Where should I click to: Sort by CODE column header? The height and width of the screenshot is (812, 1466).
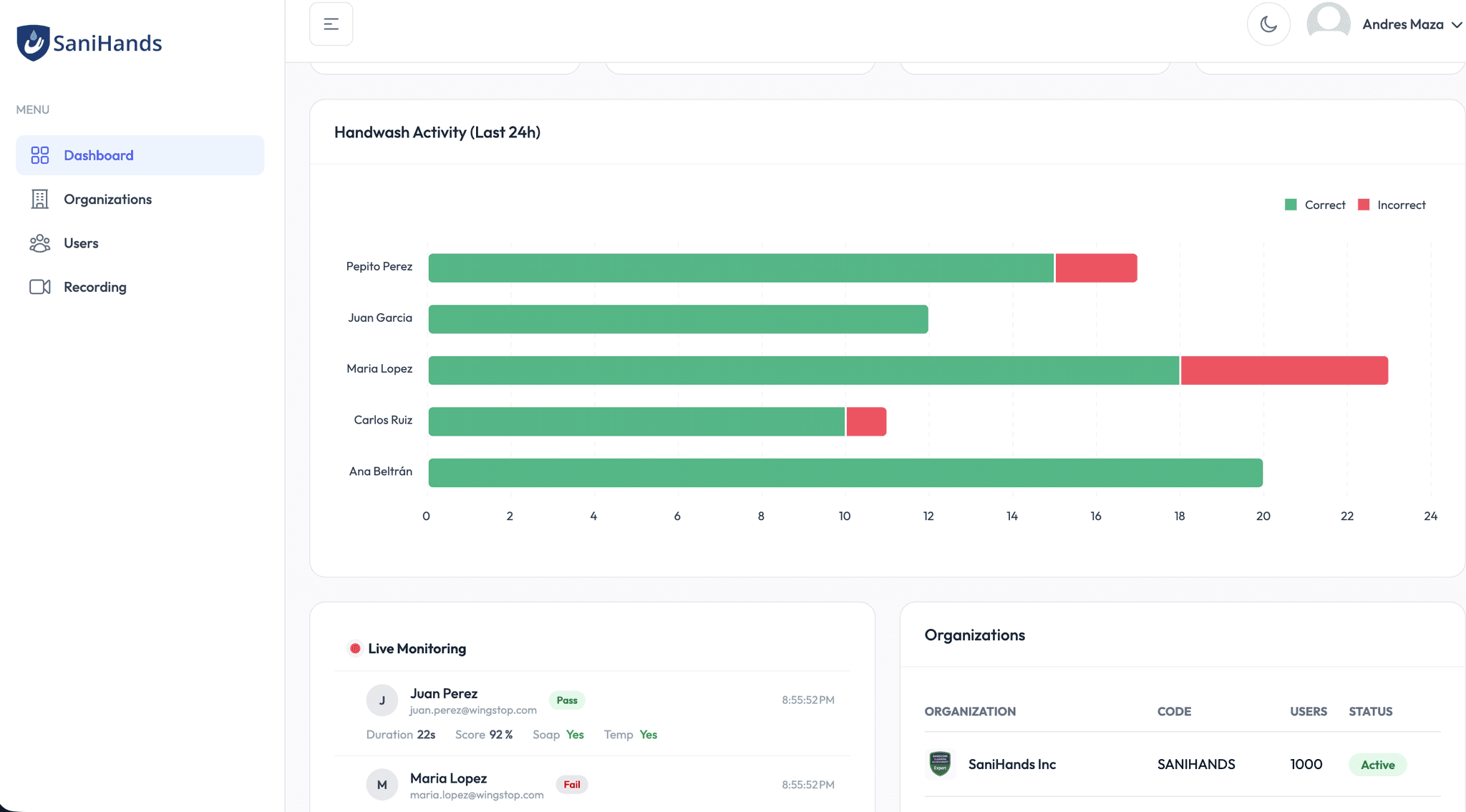[1174, 711]
